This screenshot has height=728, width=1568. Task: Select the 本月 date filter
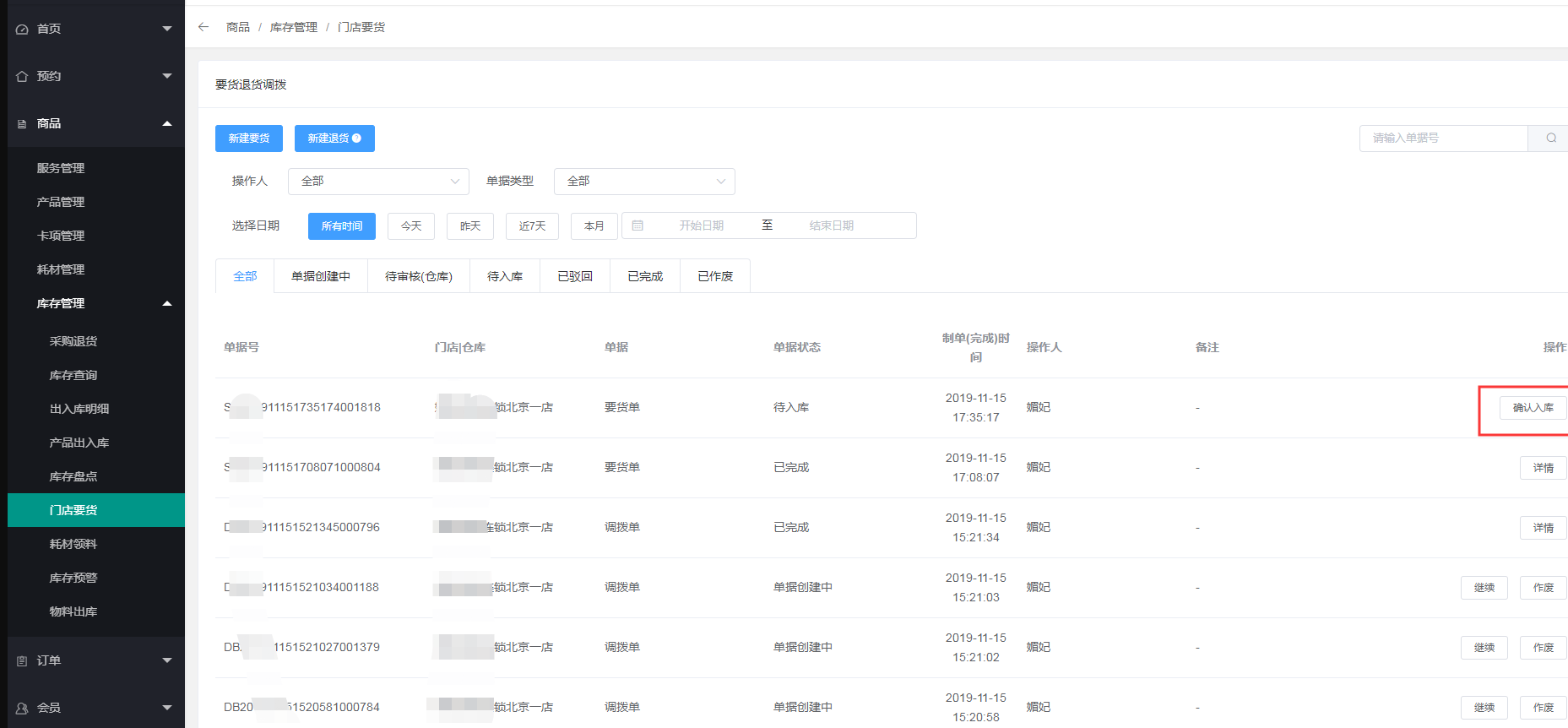click(594, 225)
